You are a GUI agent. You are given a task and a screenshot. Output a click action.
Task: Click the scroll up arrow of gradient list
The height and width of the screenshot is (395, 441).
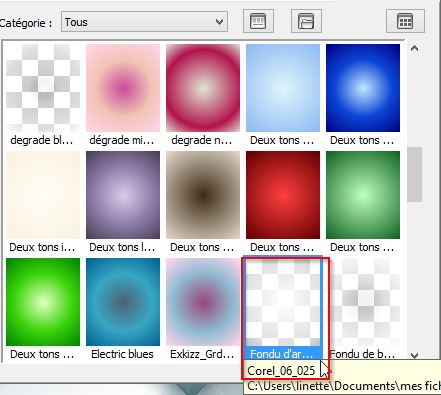(414, 49)
